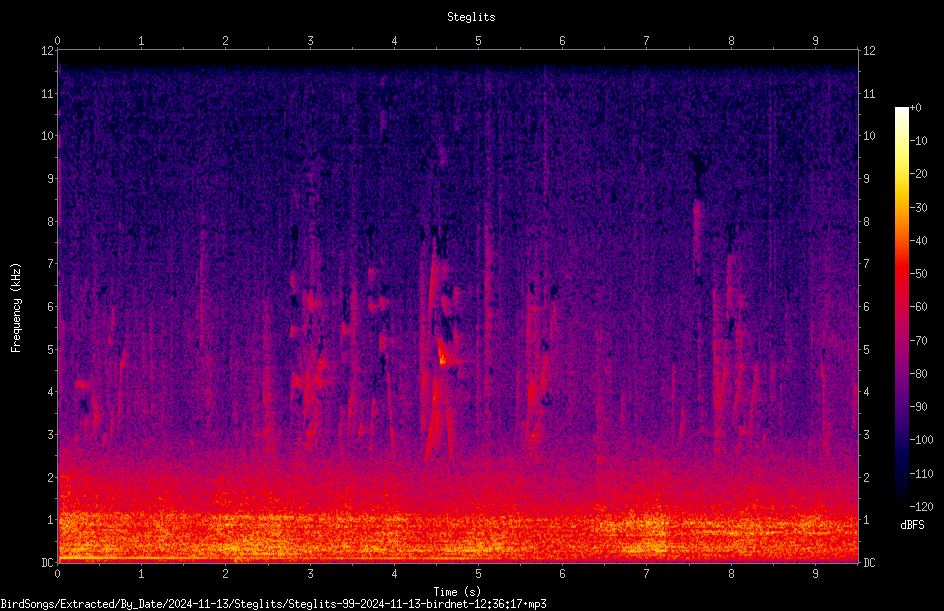Click the Time (s) axis label
944x611 pixels.
tap(457, 591)
